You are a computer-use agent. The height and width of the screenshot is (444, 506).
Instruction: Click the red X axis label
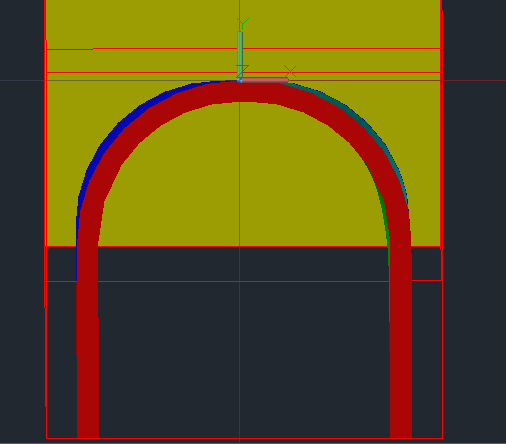pyautogui.click(x=290, y=71)
